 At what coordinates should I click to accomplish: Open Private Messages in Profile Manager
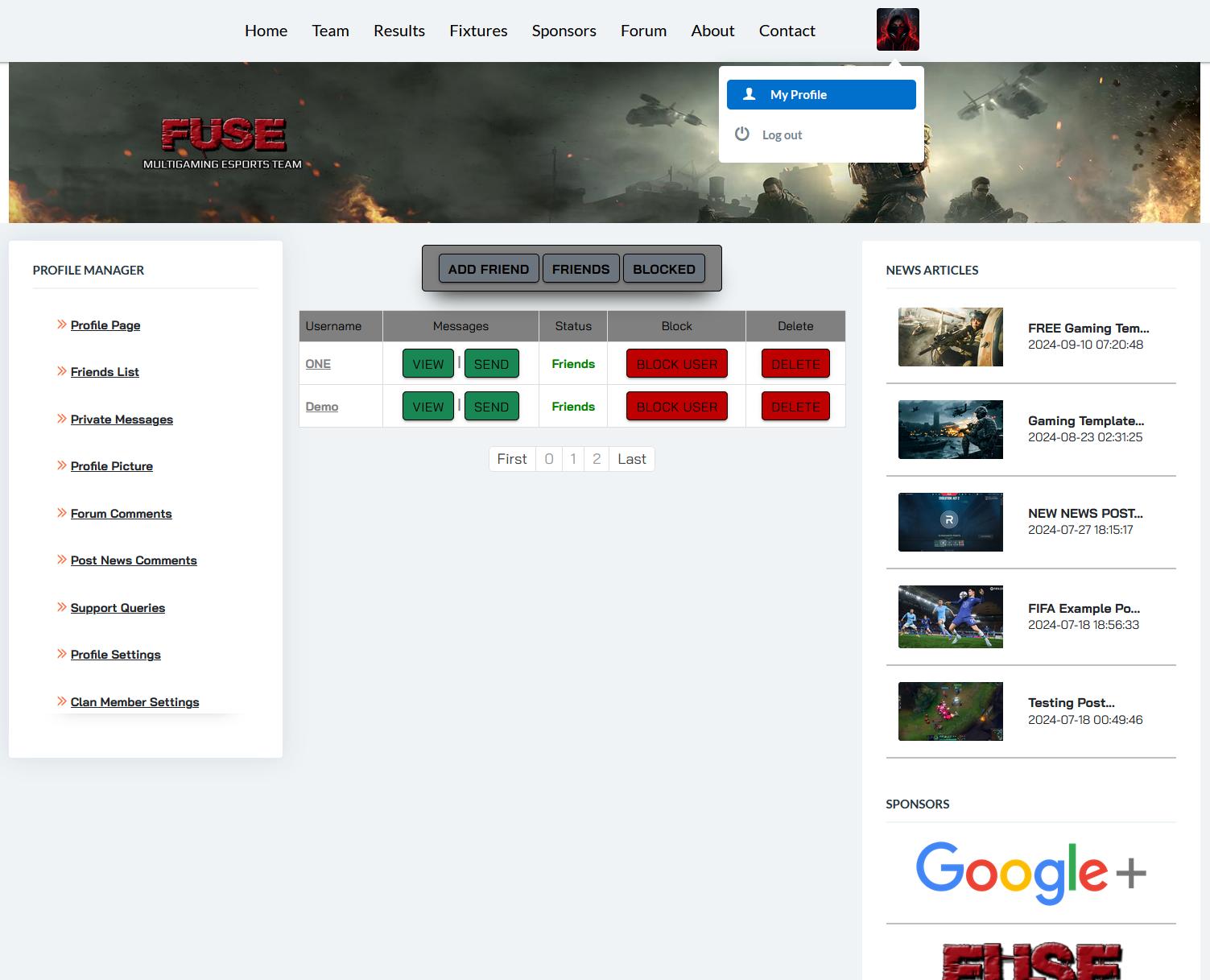(122, 420)
